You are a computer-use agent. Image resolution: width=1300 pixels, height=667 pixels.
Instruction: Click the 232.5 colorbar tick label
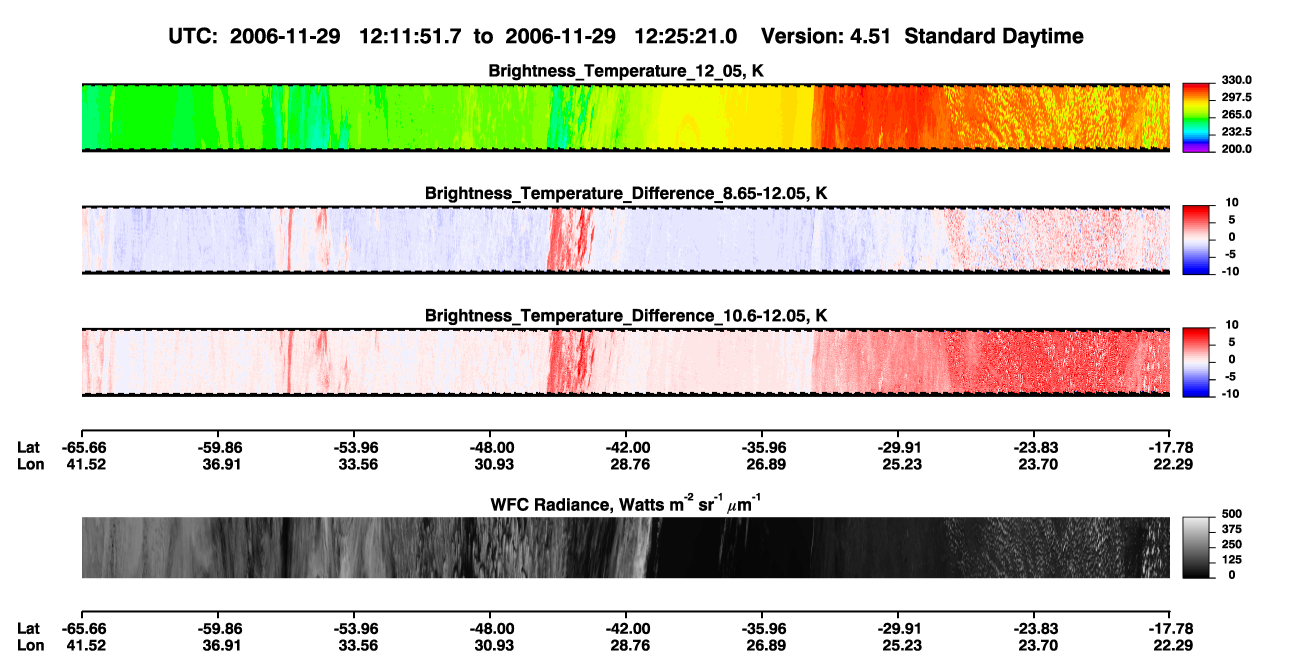pos(1236,132)
